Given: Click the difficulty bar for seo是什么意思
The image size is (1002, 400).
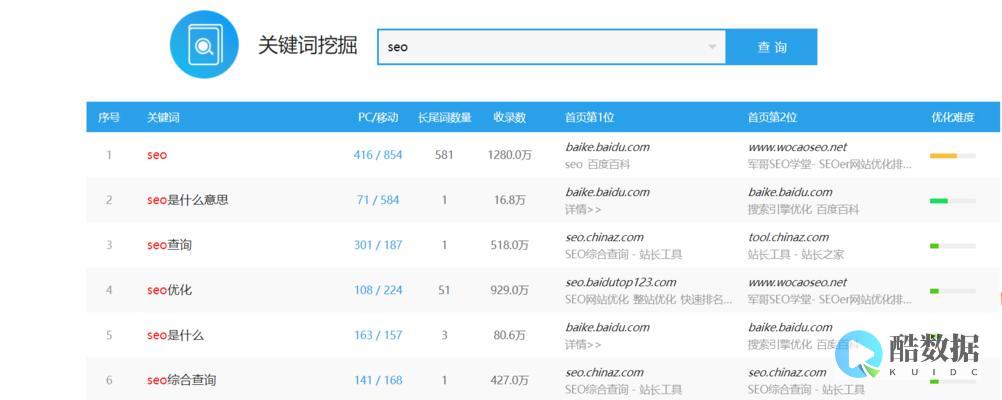Looking at the screenshot, I should tap(952, 201).
